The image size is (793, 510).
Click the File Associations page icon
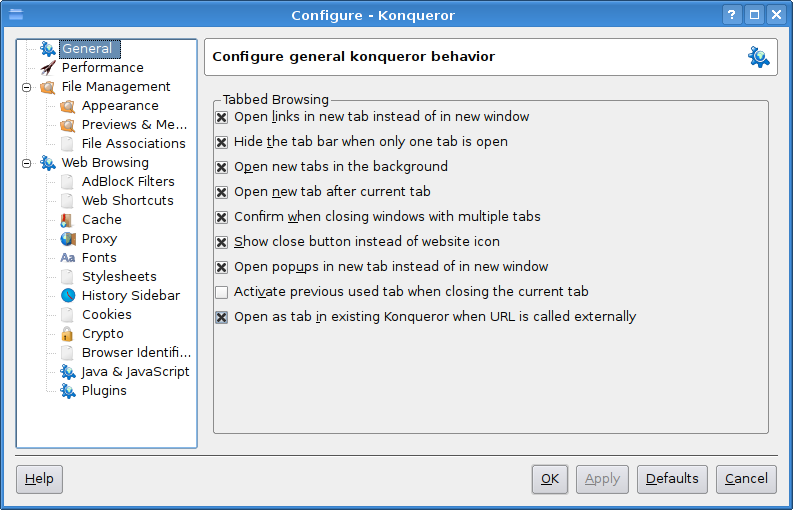[67, 144]
